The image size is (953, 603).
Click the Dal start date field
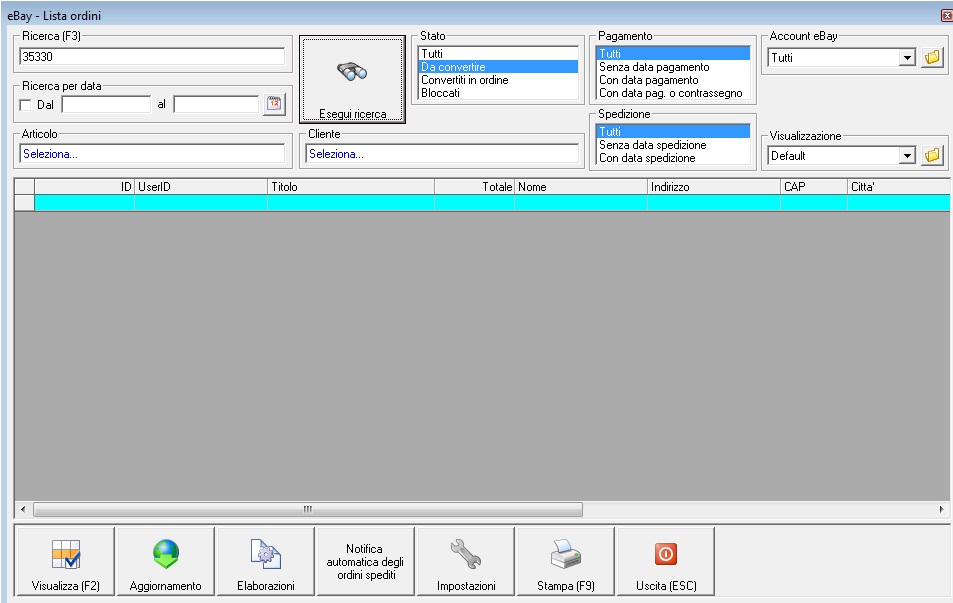106,105
